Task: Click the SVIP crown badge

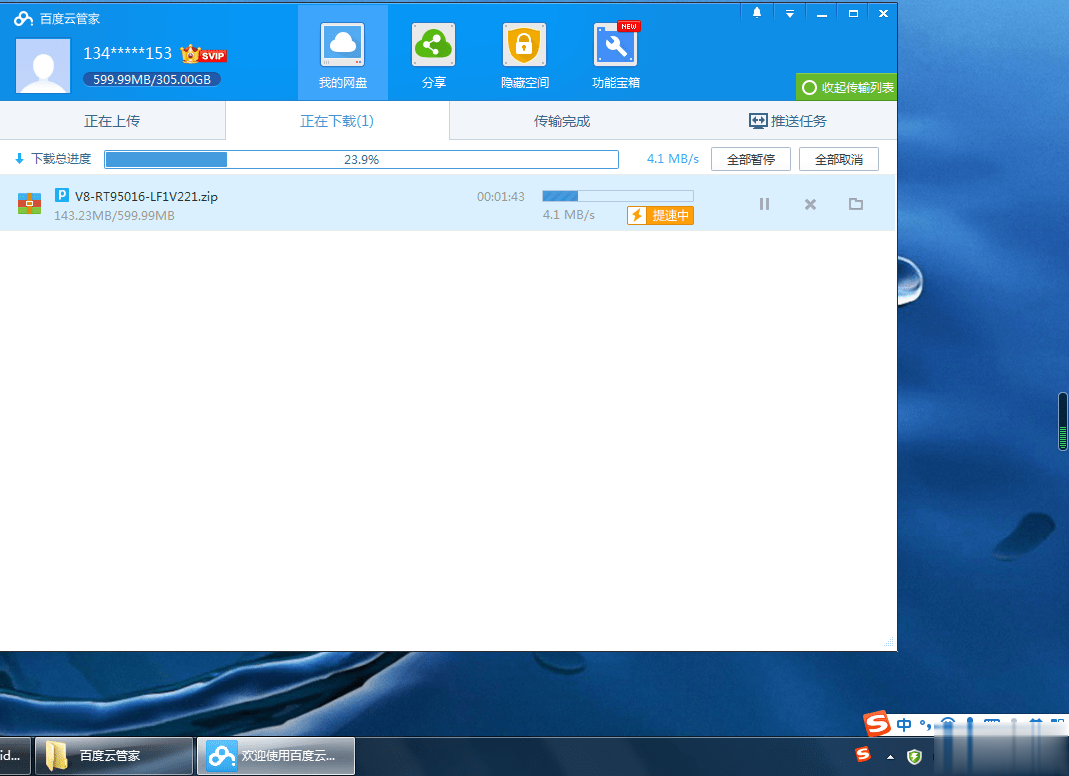Action: coord(203,54)
